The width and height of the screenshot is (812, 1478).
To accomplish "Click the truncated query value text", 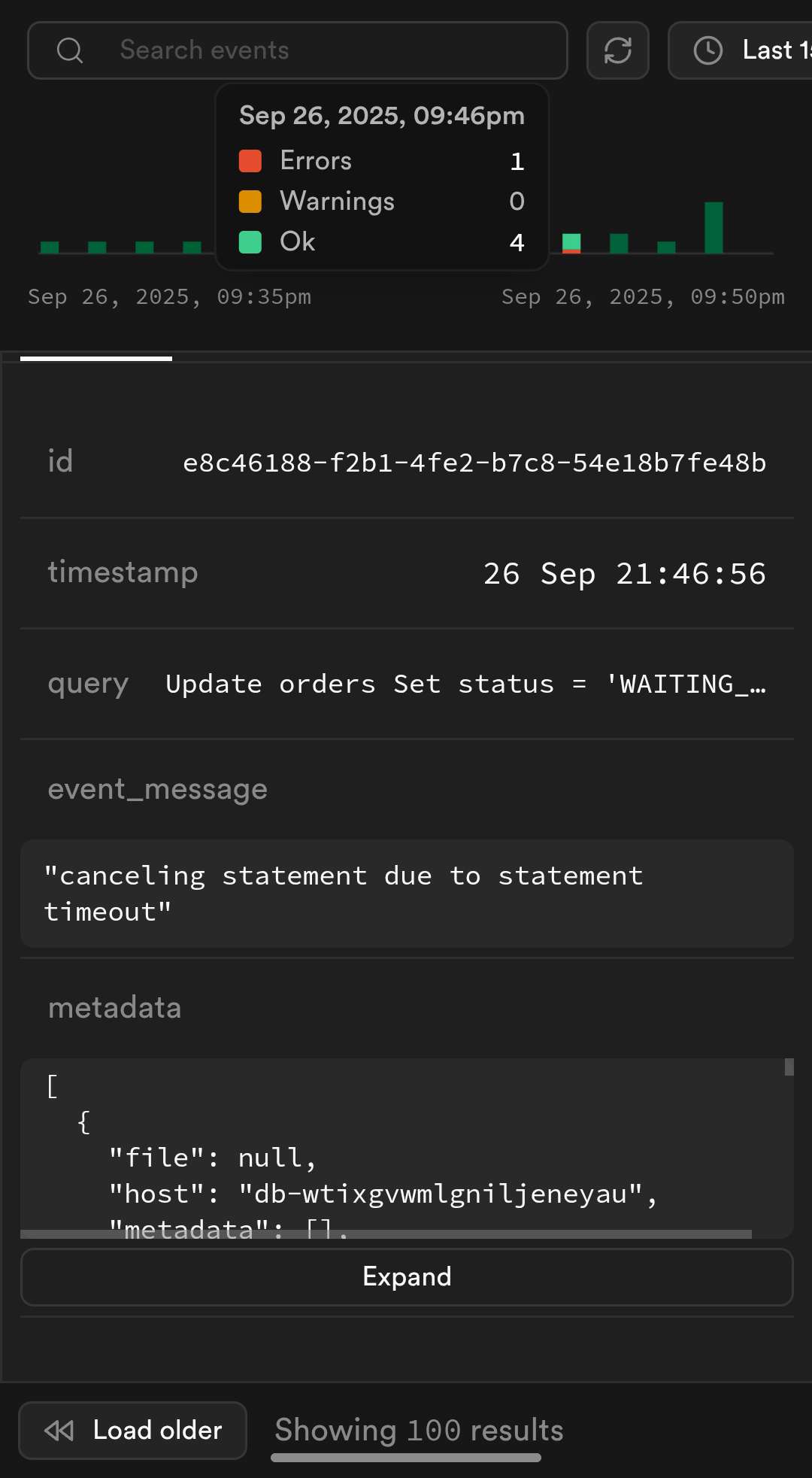I will pyautogui.click(x=466, y=684).
